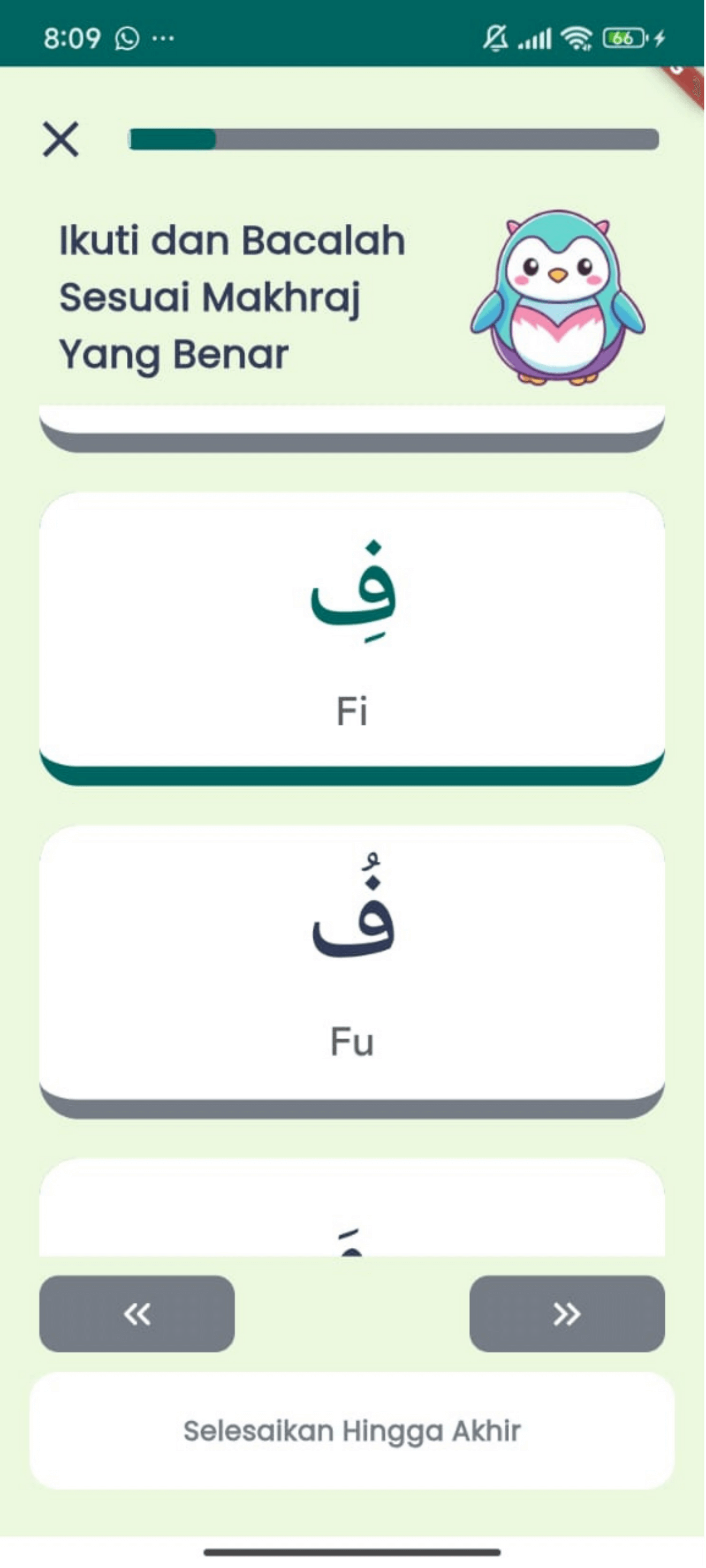Tap the WhatsApp notification icon

pos(127,39)
